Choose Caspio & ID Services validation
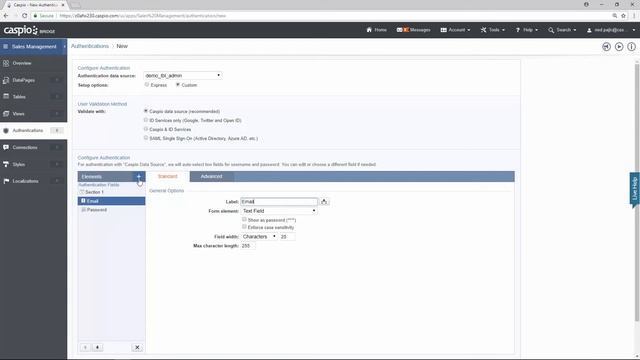Image resolution: width=640 pixels, height=360 pixels. [146, 129]
